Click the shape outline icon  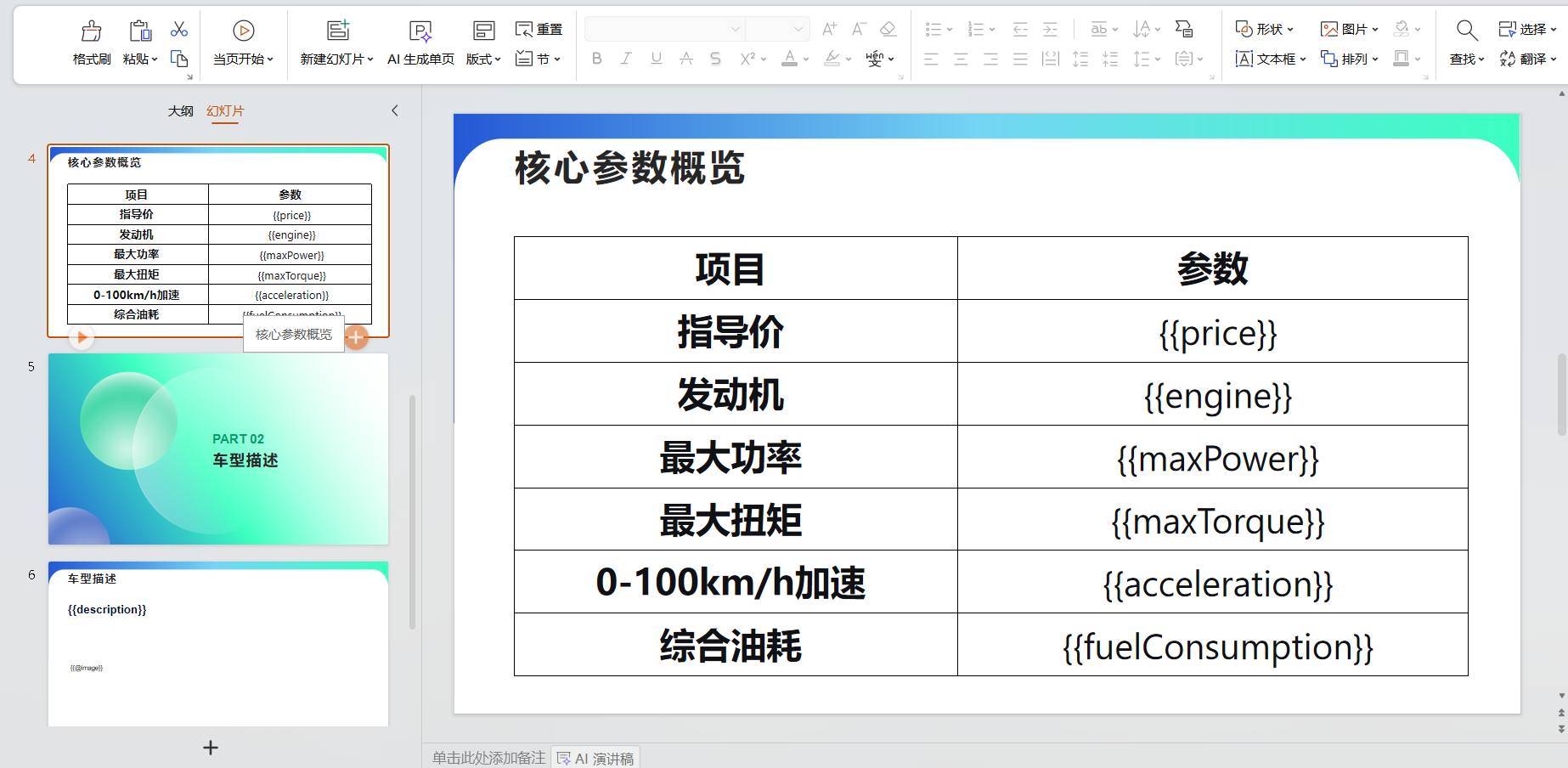(x=1402, y=59)
